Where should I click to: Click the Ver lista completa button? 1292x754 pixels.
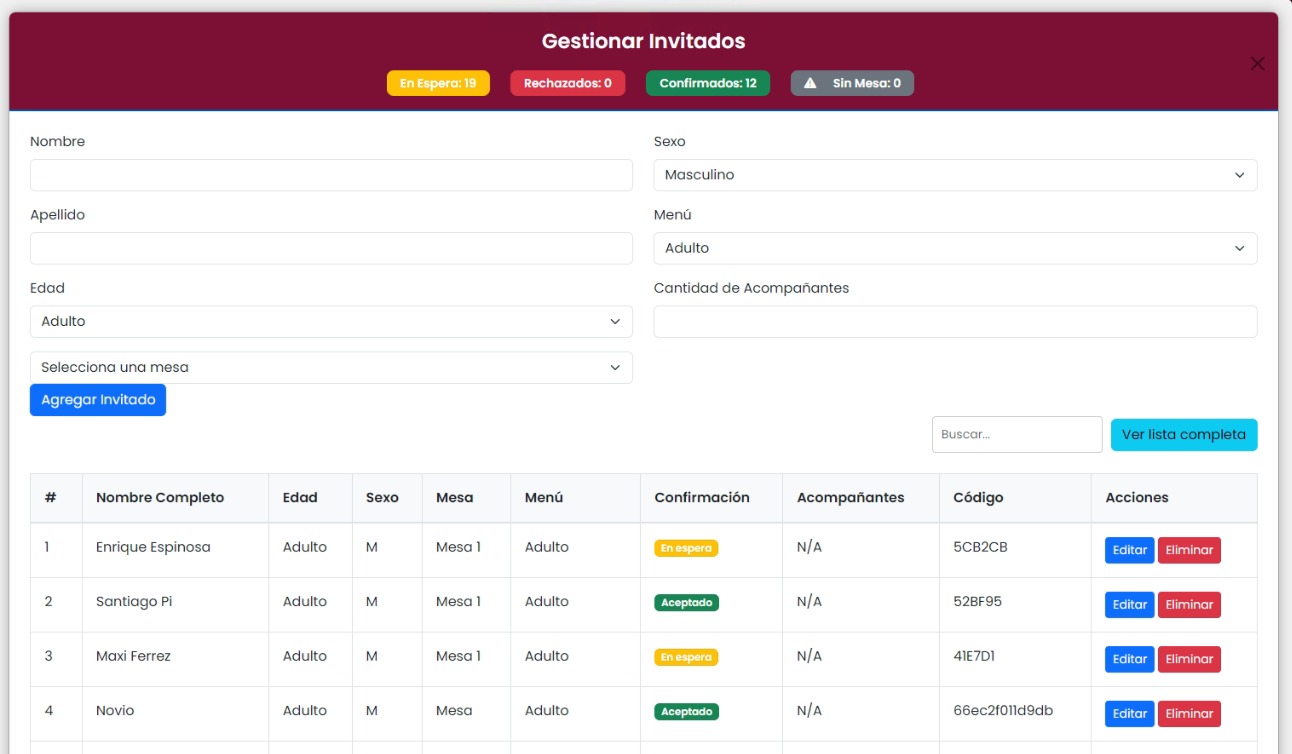click(1183, 435)
